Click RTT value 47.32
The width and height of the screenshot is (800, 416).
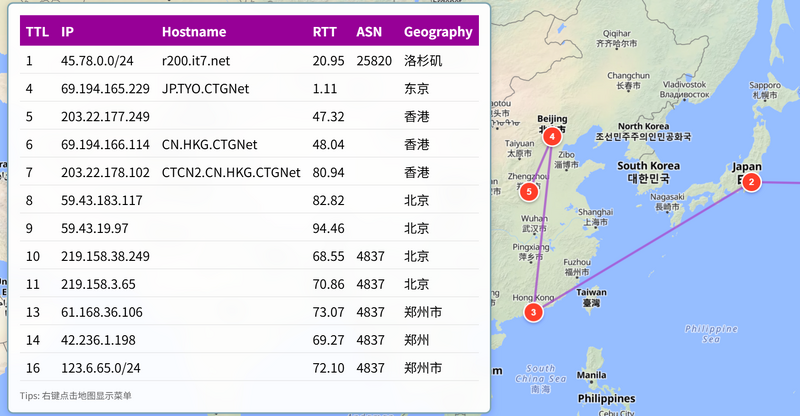tap(329, 117)
